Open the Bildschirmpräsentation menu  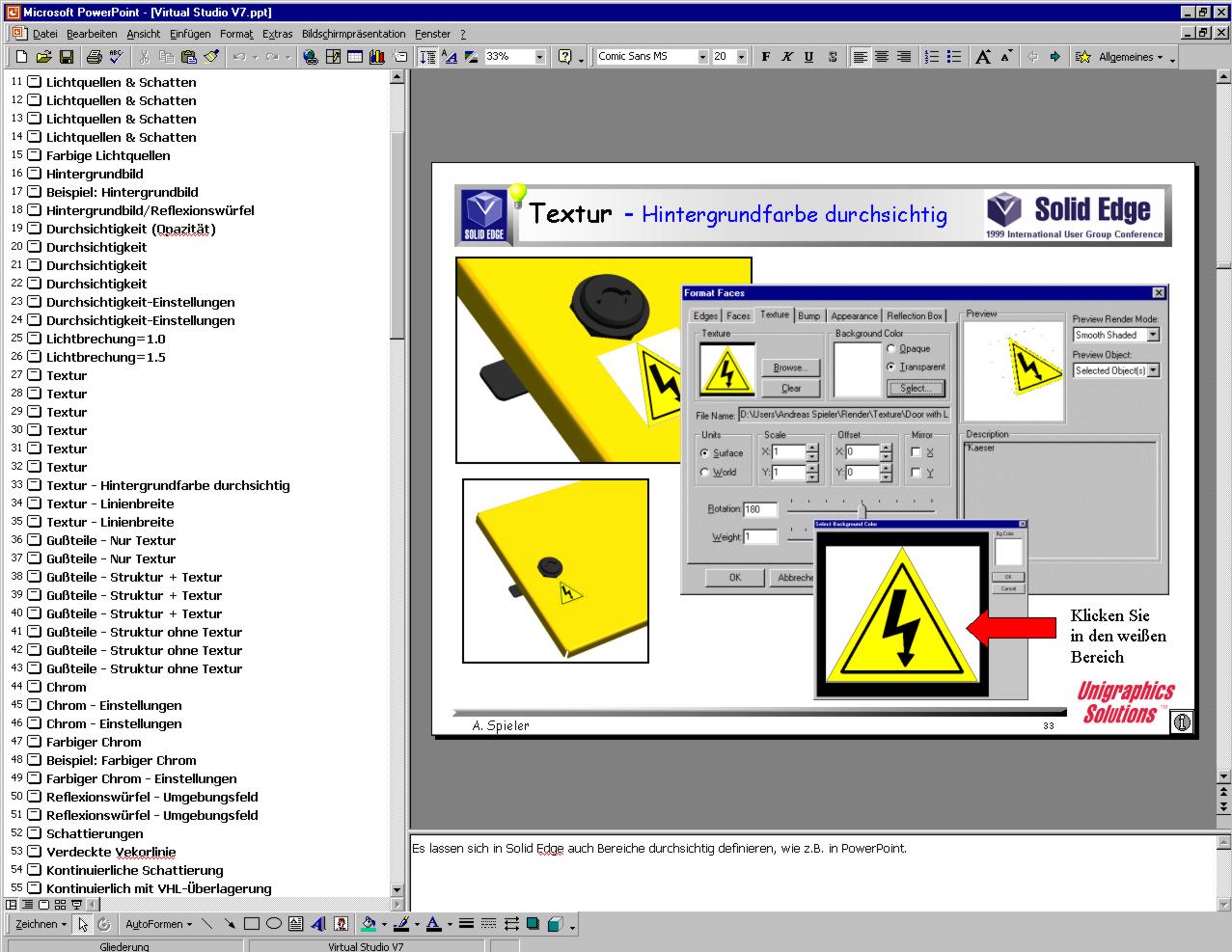[354, 34]
